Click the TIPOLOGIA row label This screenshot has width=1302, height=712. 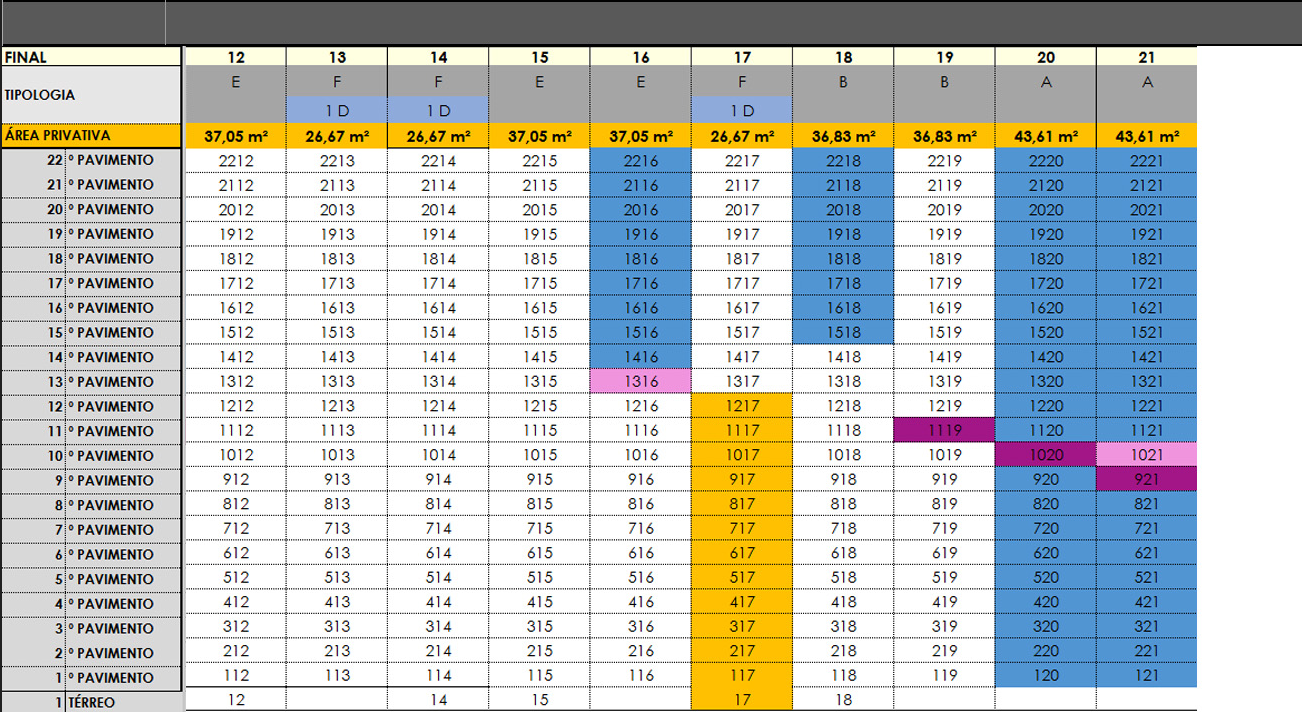pyautogui.click(x=91, y=96)
